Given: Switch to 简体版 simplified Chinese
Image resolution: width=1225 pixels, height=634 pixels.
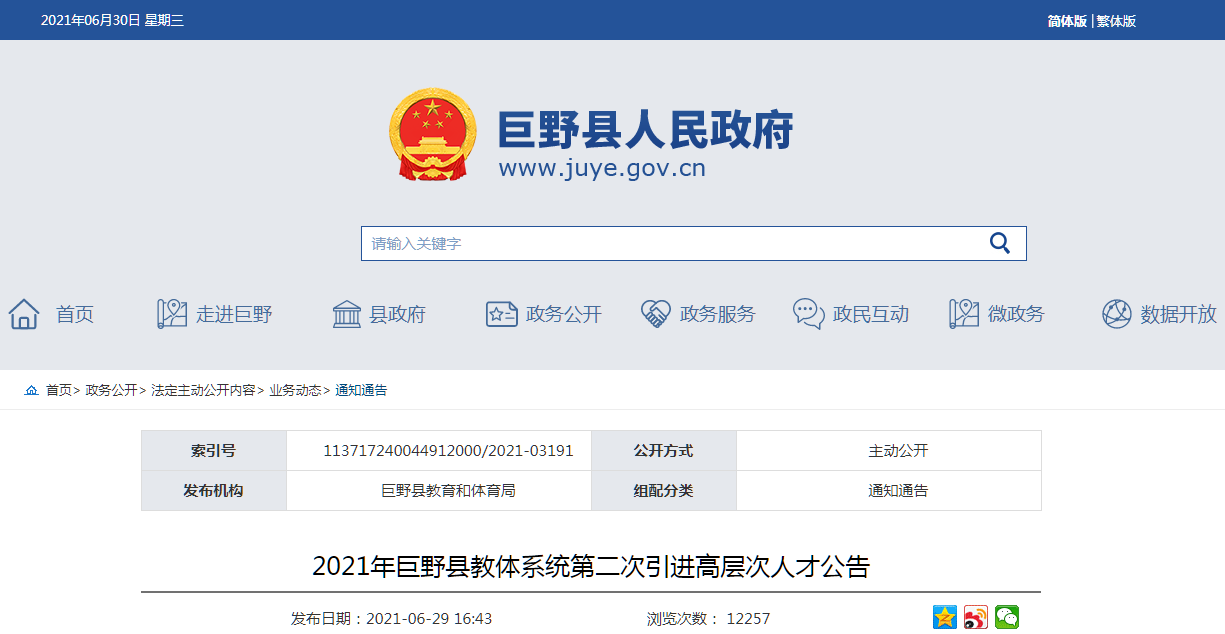Looking at the screenshot, I should tap(1066, 21).
